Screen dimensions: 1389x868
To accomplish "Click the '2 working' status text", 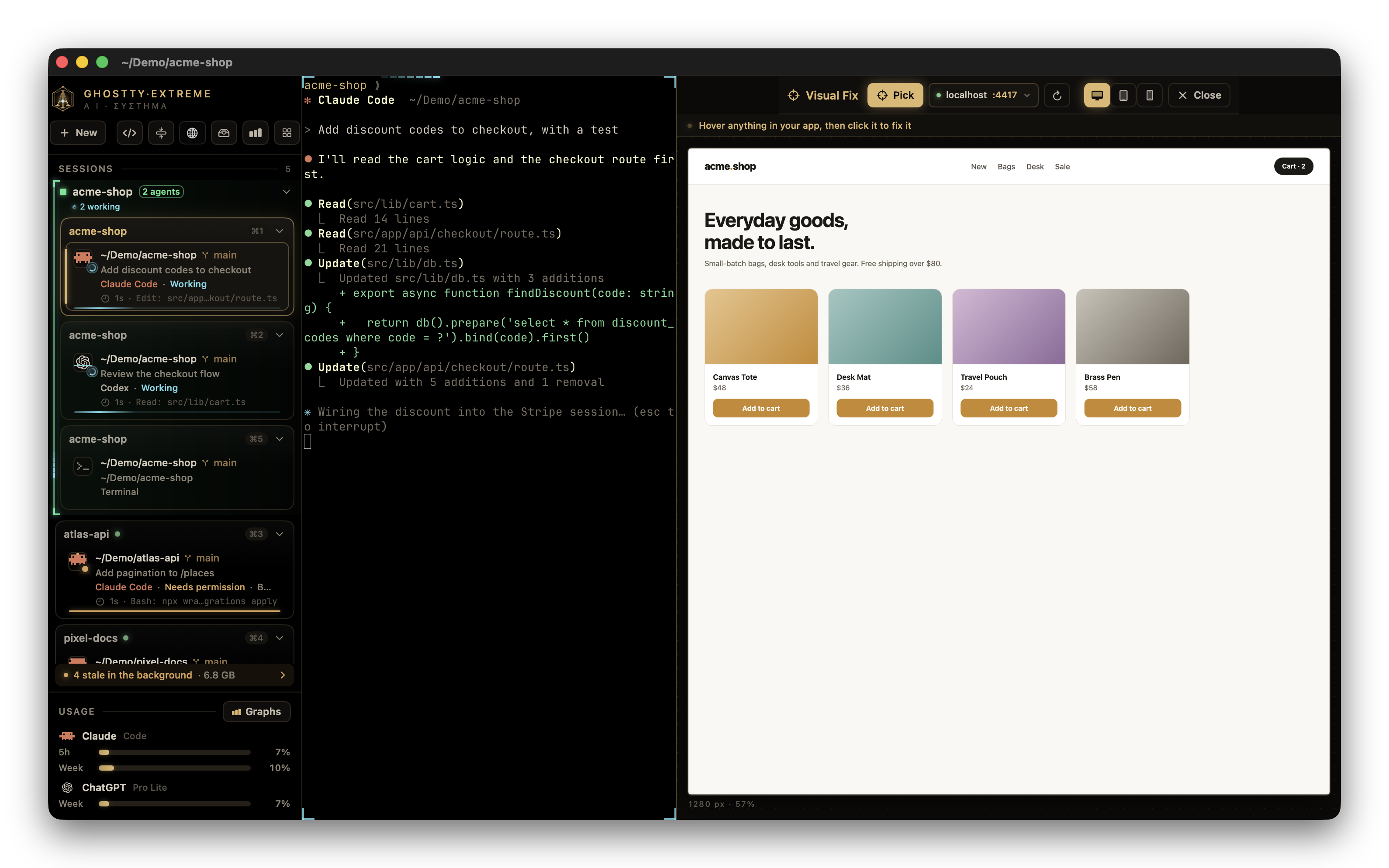I will [100, 207].
